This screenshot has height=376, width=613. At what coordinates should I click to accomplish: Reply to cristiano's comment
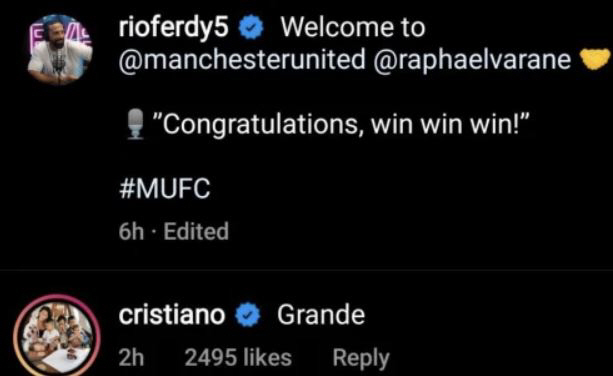click(361, 358)
